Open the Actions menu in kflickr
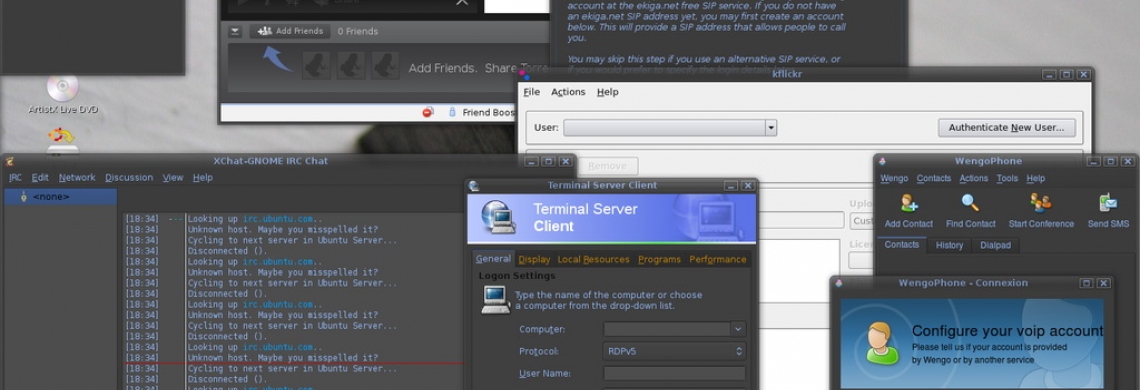The image size is (1140, 390). pyautogui.click(x=568, y=92)
